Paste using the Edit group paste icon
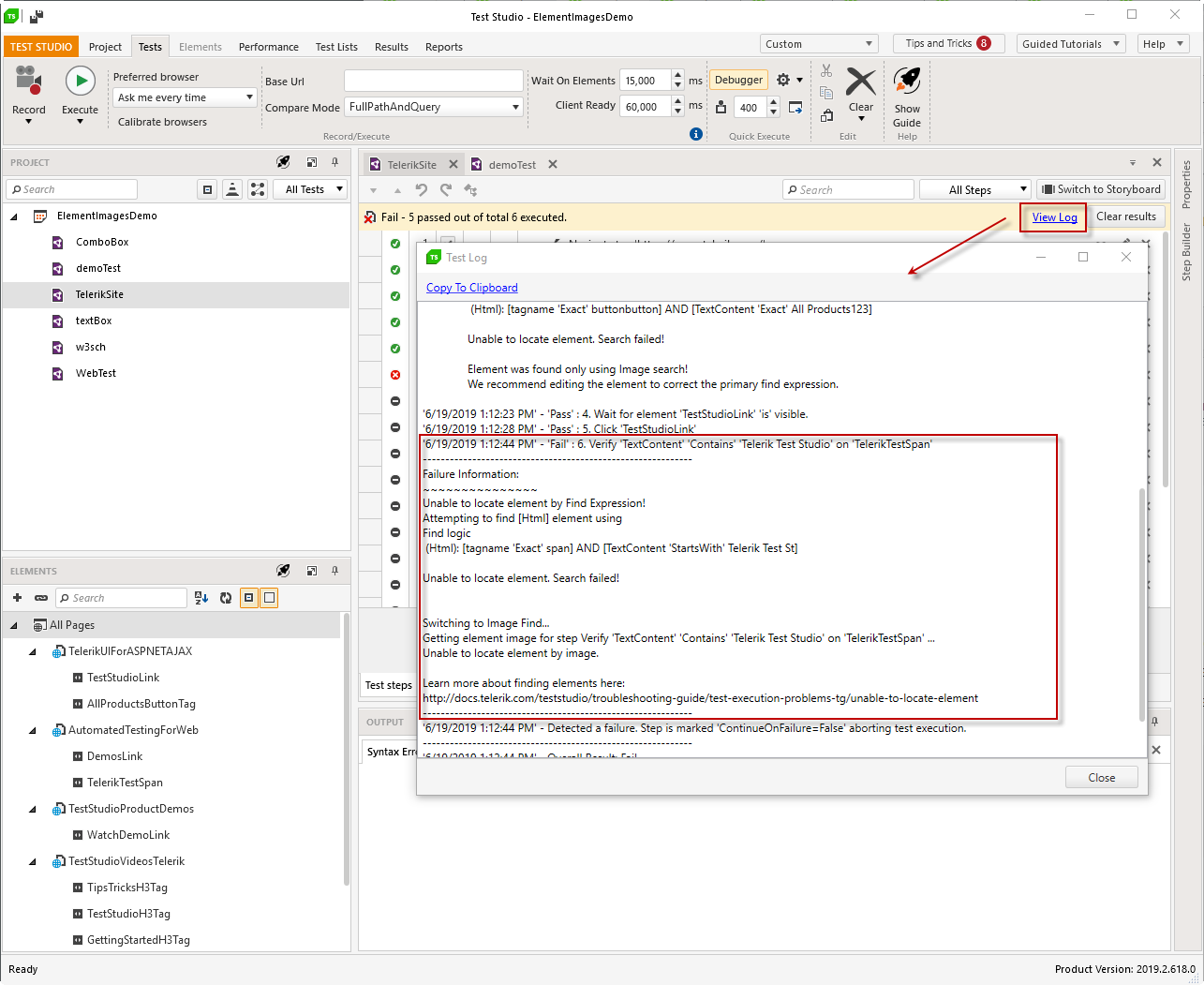The image size is (1204, 985). (x=826, y=115)
